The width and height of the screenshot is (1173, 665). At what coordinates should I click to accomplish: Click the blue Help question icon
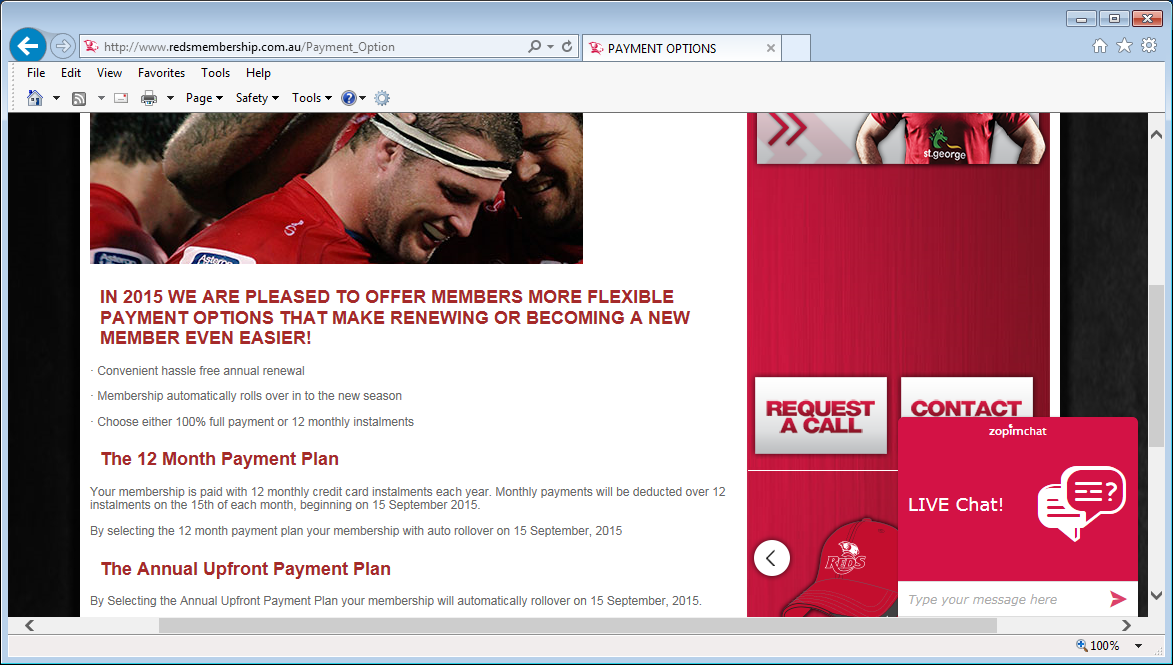[348, 98]
